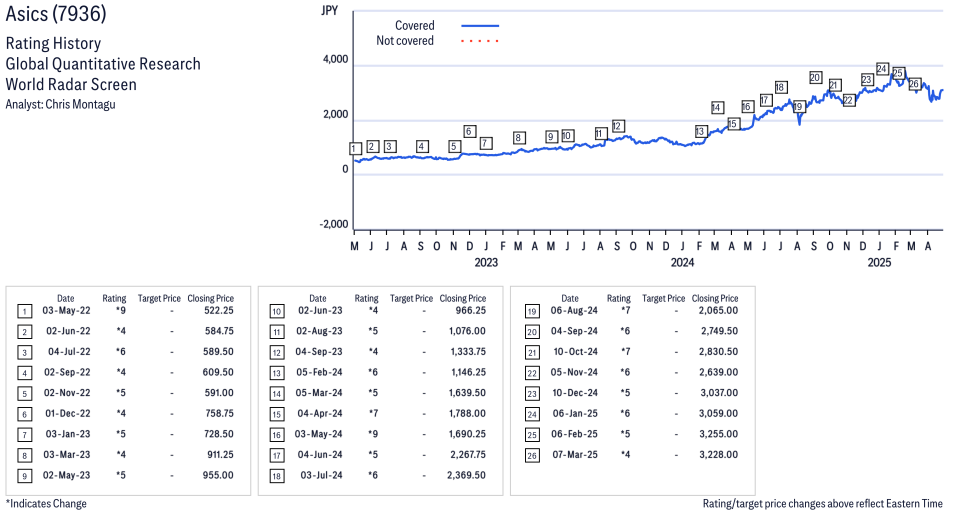Viewport: 954px width, 510px height.
Task: Click the numbered box 4 in the table
Action: click(x=24, y=373)
